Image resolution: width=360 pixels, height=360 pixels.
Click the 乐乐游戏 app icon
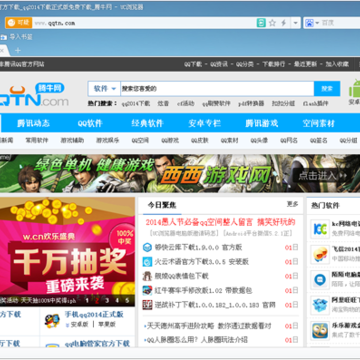click(x=320, y=331)
